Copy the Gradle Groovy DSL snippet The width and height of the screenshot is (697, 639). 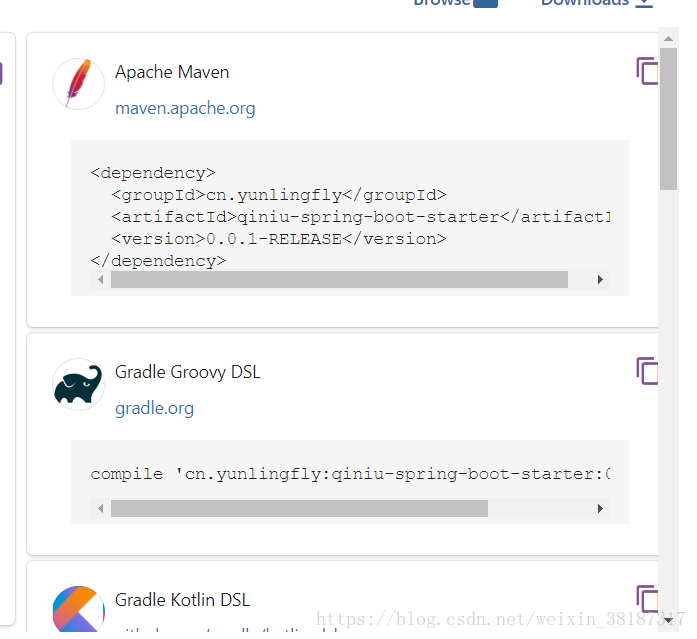click(647, 371)
